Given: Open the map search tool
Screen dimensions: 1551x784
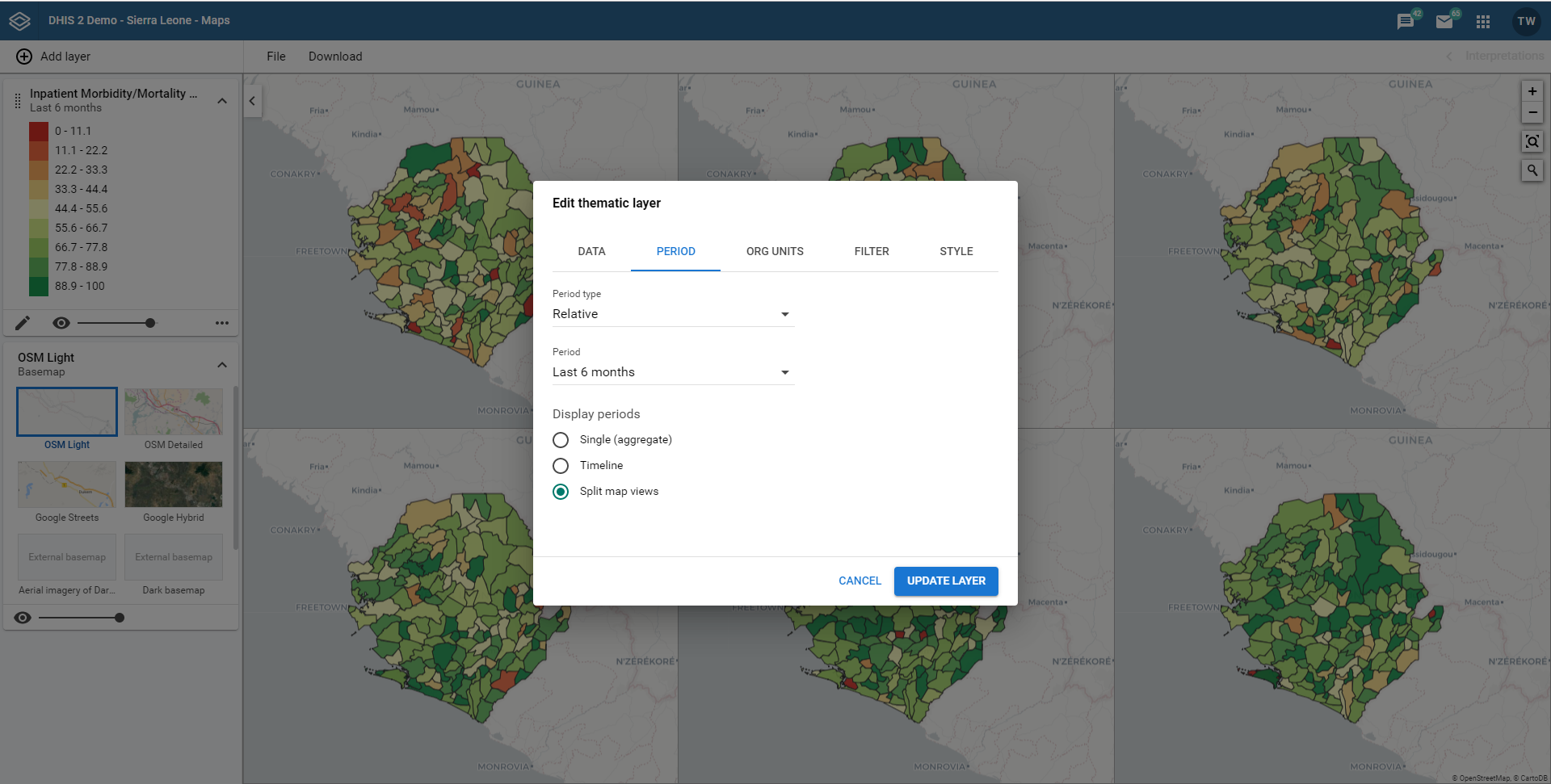Looking at the screenshot, I should pos(1532,170).
